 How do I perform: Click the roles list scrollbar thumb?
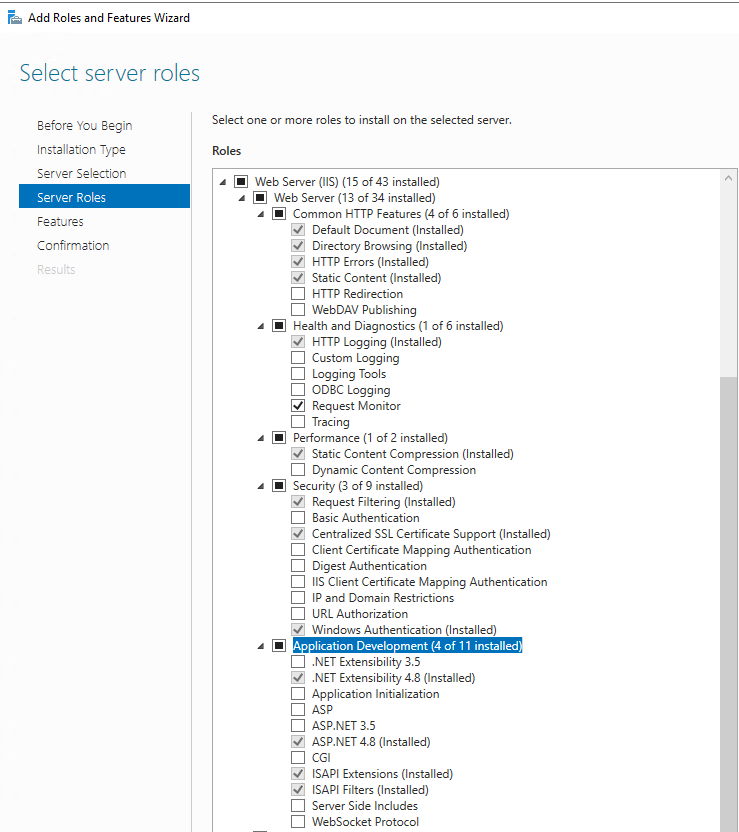pos(727,600)
